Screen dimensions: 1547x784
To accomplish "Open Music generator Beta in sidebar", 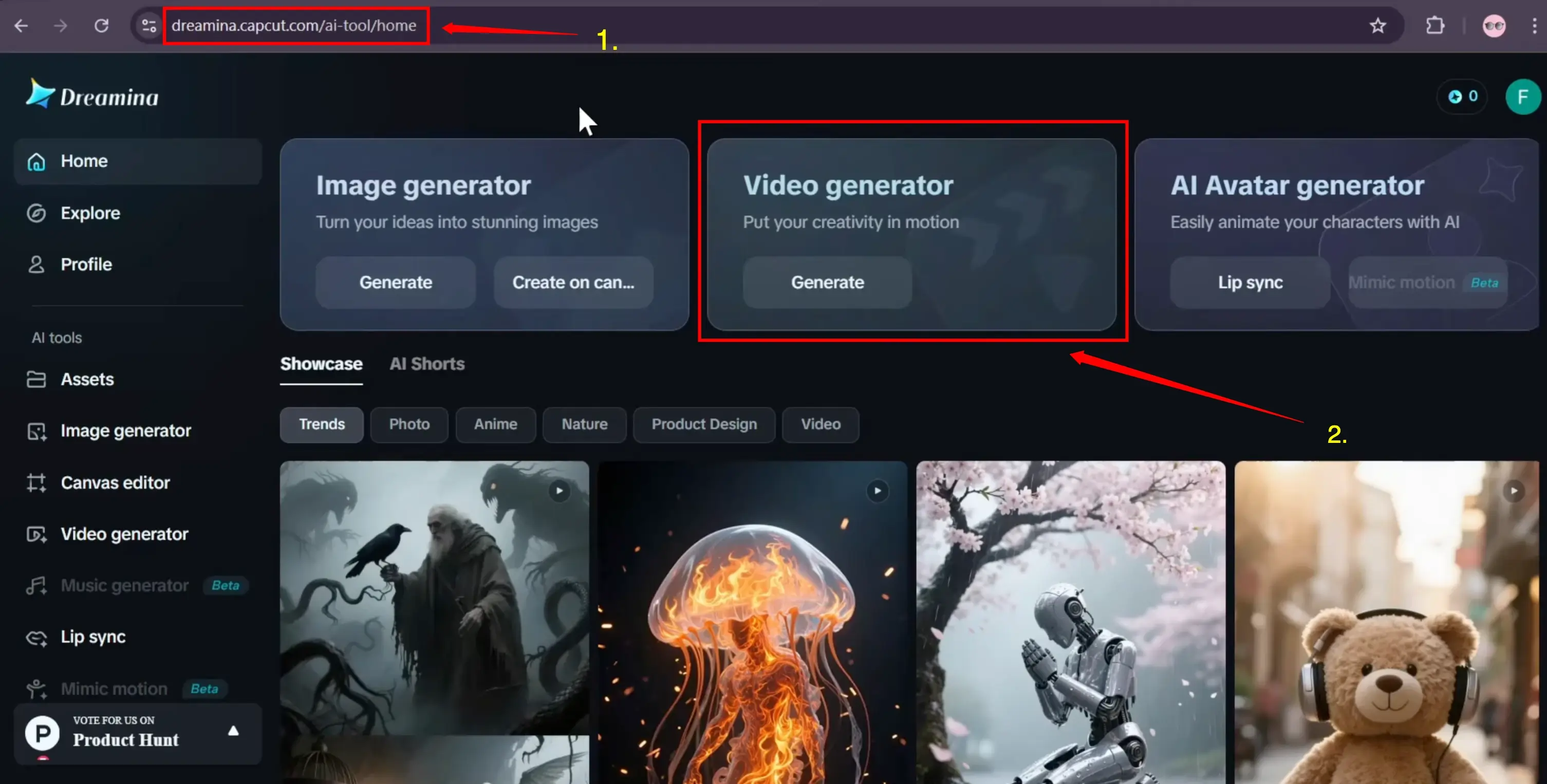I will [x=138, y=586].
